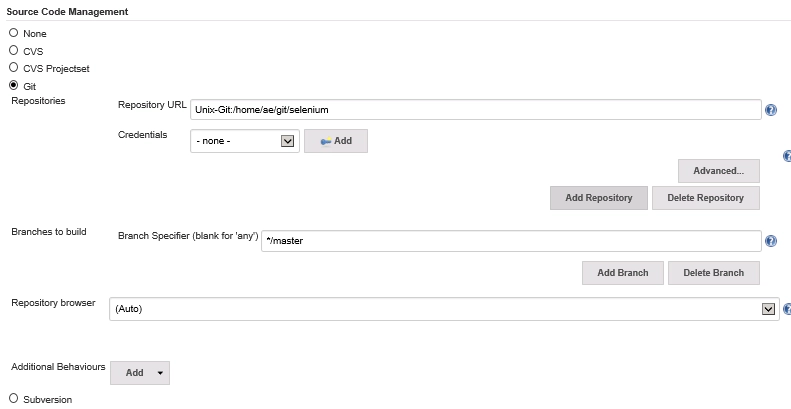
Task: Choose CVS Projectset radio option
Action: coord(14,68)
